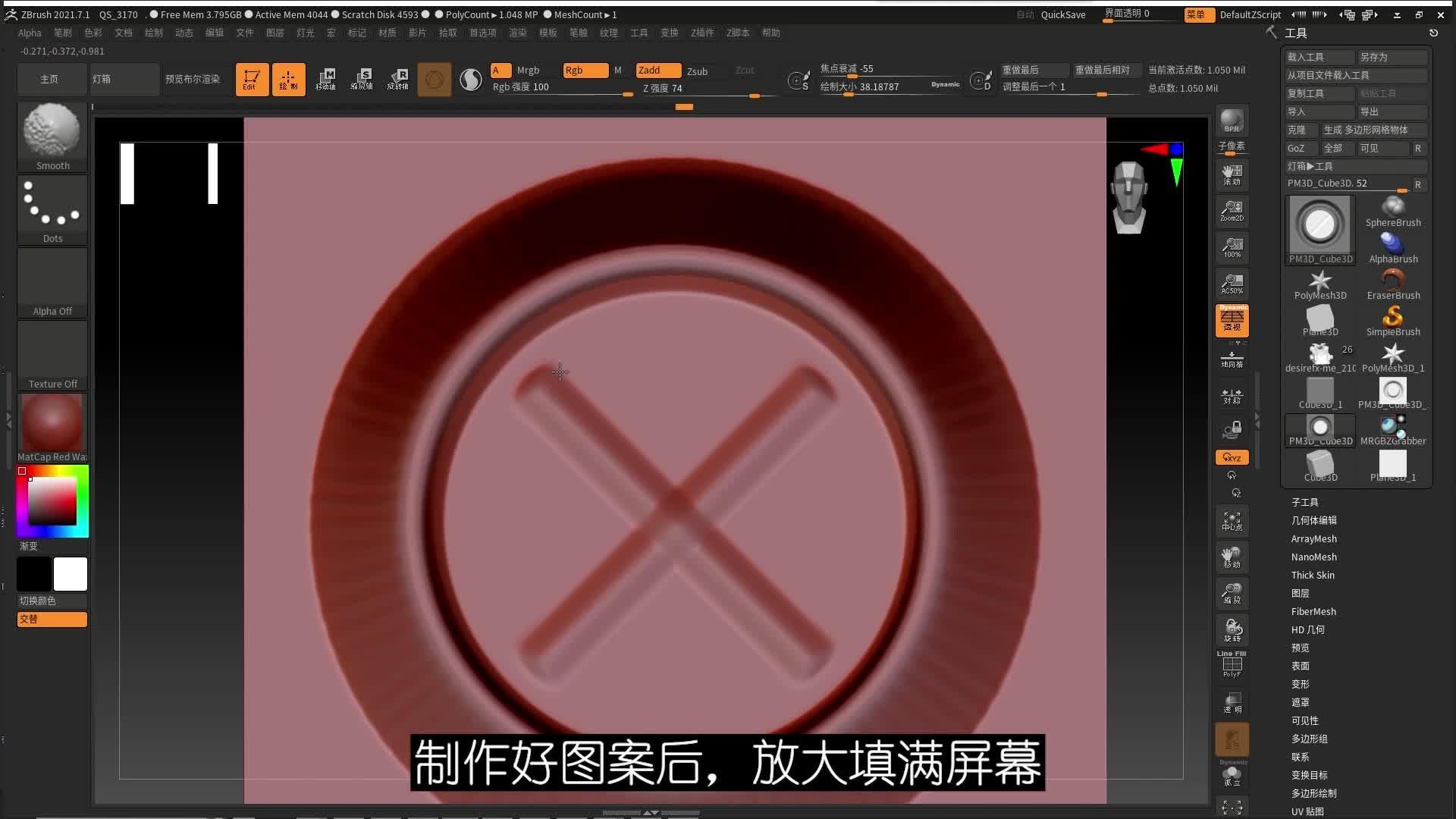Viewport: 1456px width, 819px height.
Task: Select the Move gizmo tool
Action: pos(325,79)
